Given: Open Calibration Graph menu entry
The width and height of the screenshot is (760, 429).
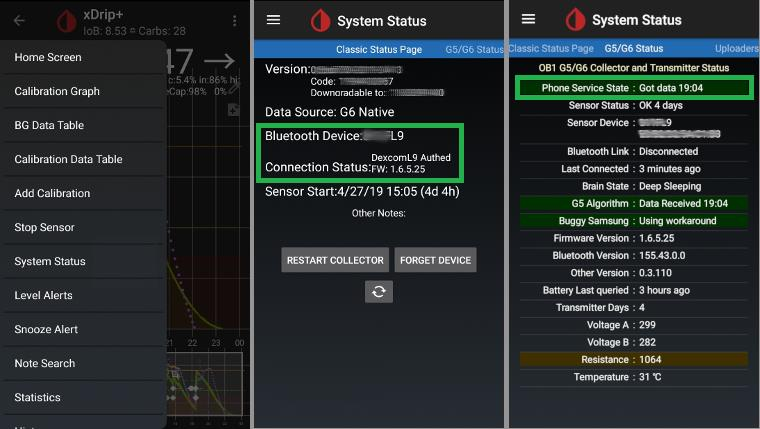Looking at the screenshot, I should point(83,91).
